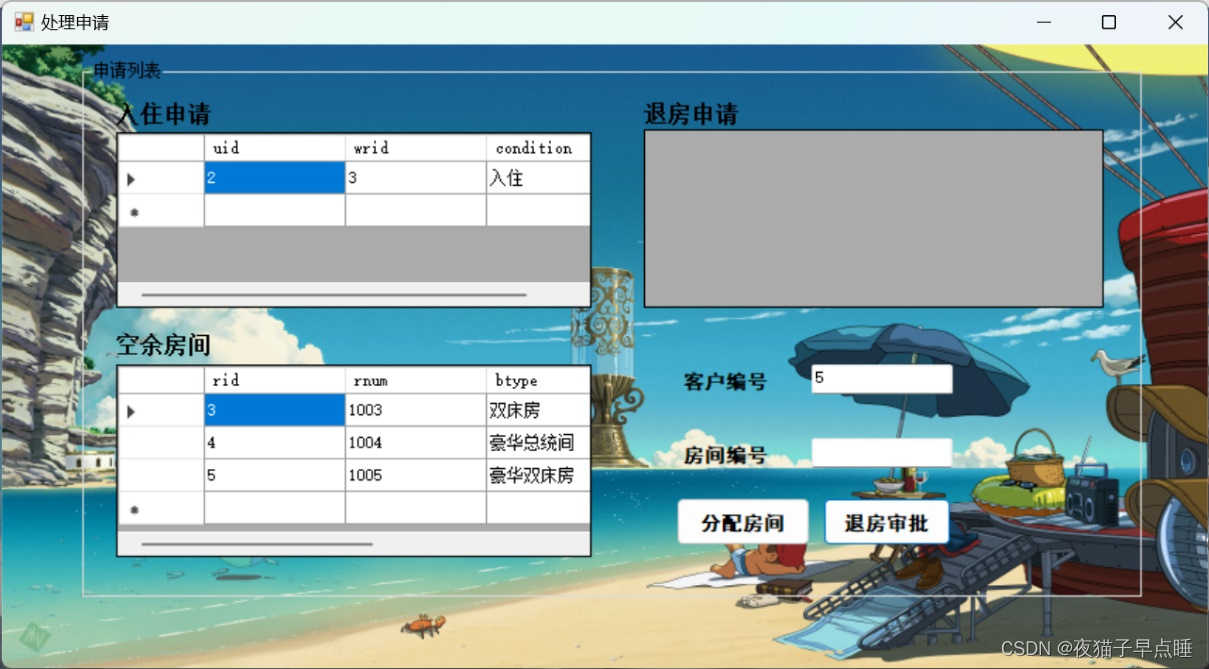Click row header of room 1005 row
Screen dimensions: 1209x669
[x=161, y=476]
